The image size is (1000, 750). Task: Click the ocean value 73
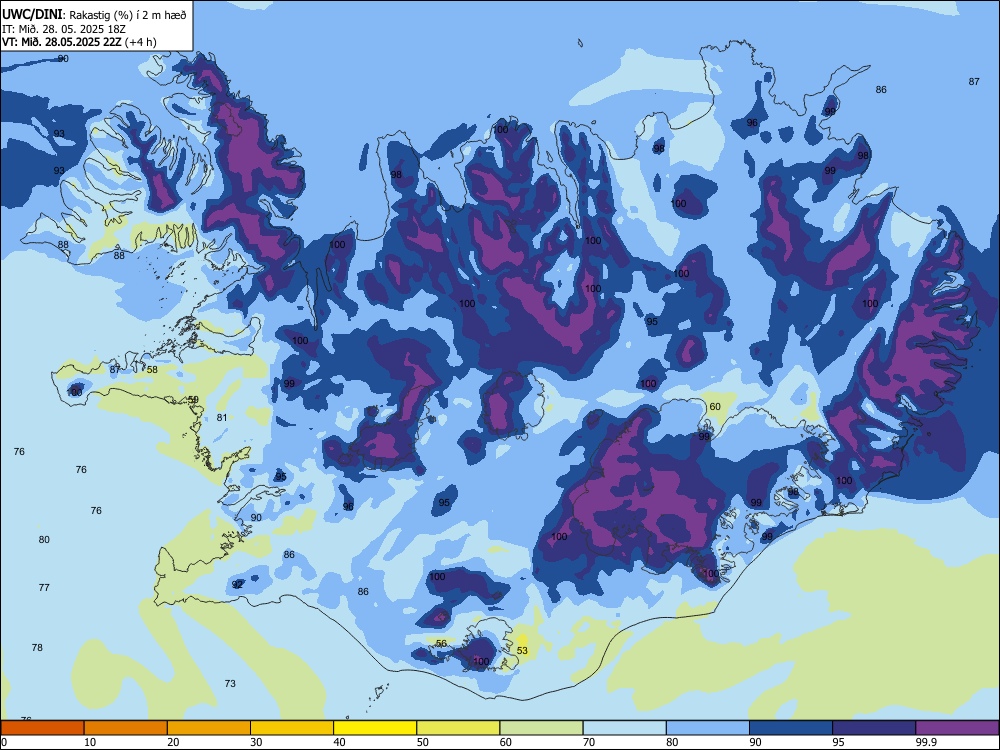[230, 684]
